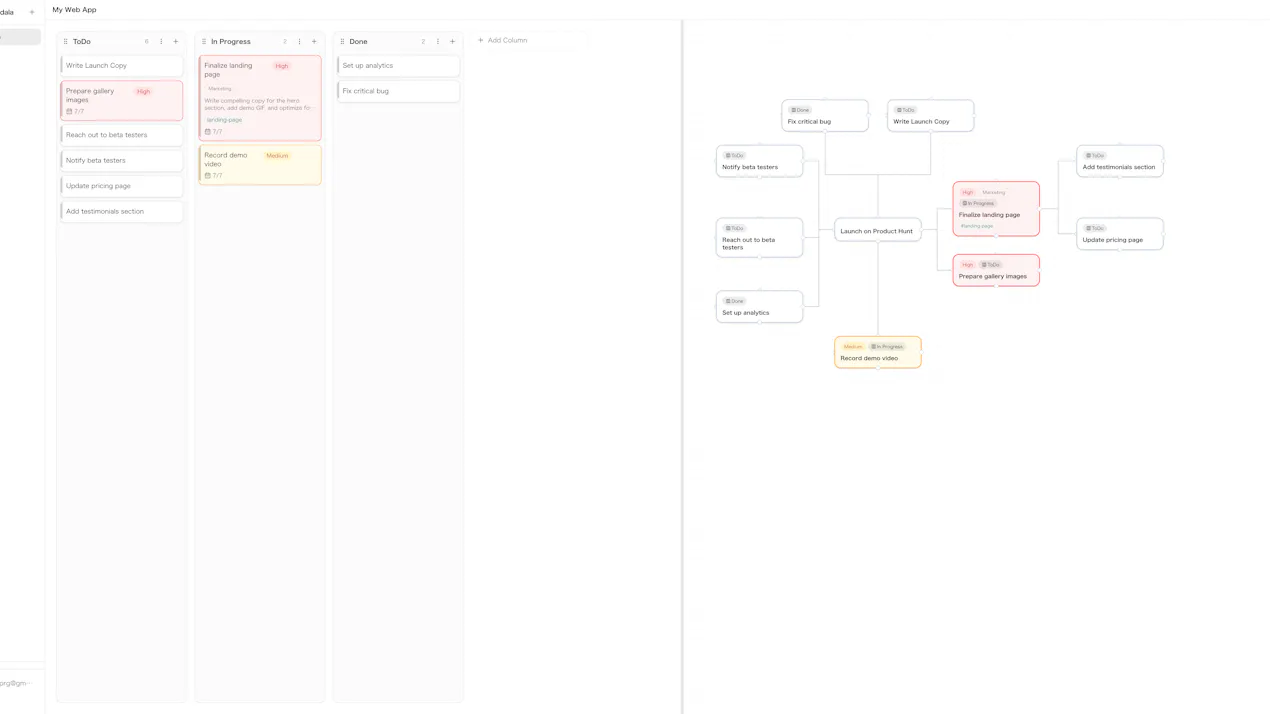Open the Done column three-dot menu
Viewport: 1270px width, 714px height.
click(x=437, y=42)
